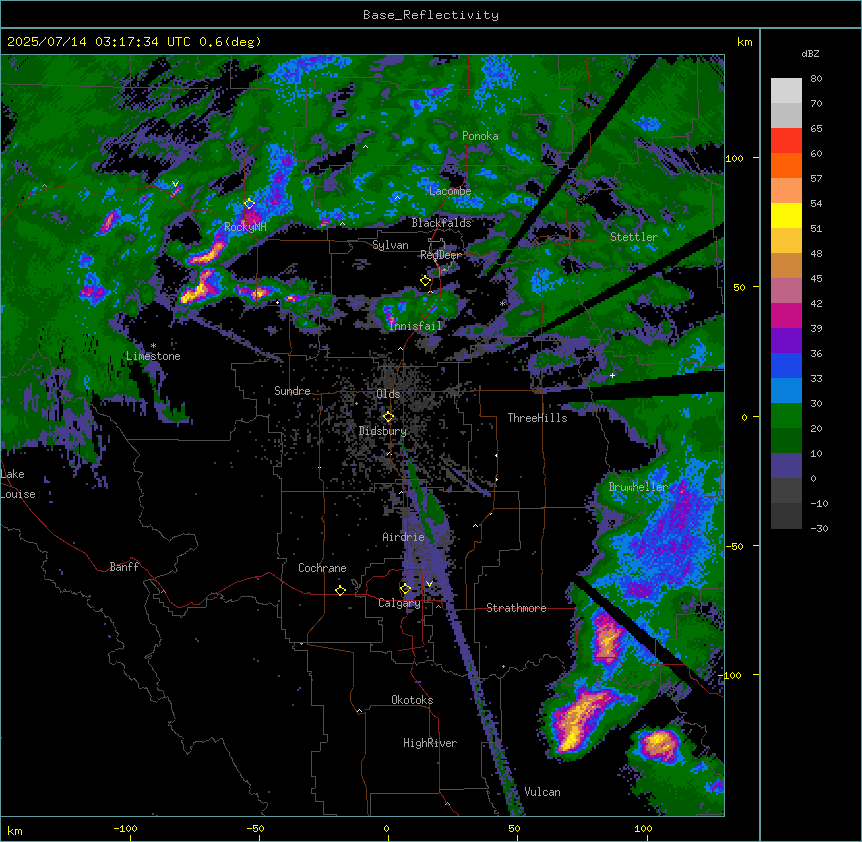
Task: Click the blue swatch between 36 and 33 dBZ
Action: pos(786,366)
